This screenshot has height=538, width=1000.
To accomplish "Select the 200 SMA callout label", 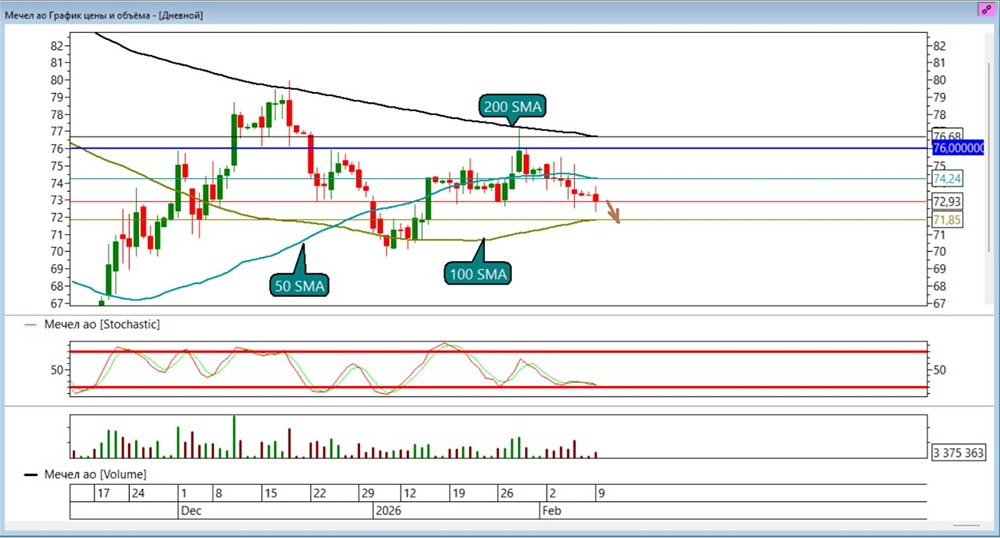I will click(512, 106).
